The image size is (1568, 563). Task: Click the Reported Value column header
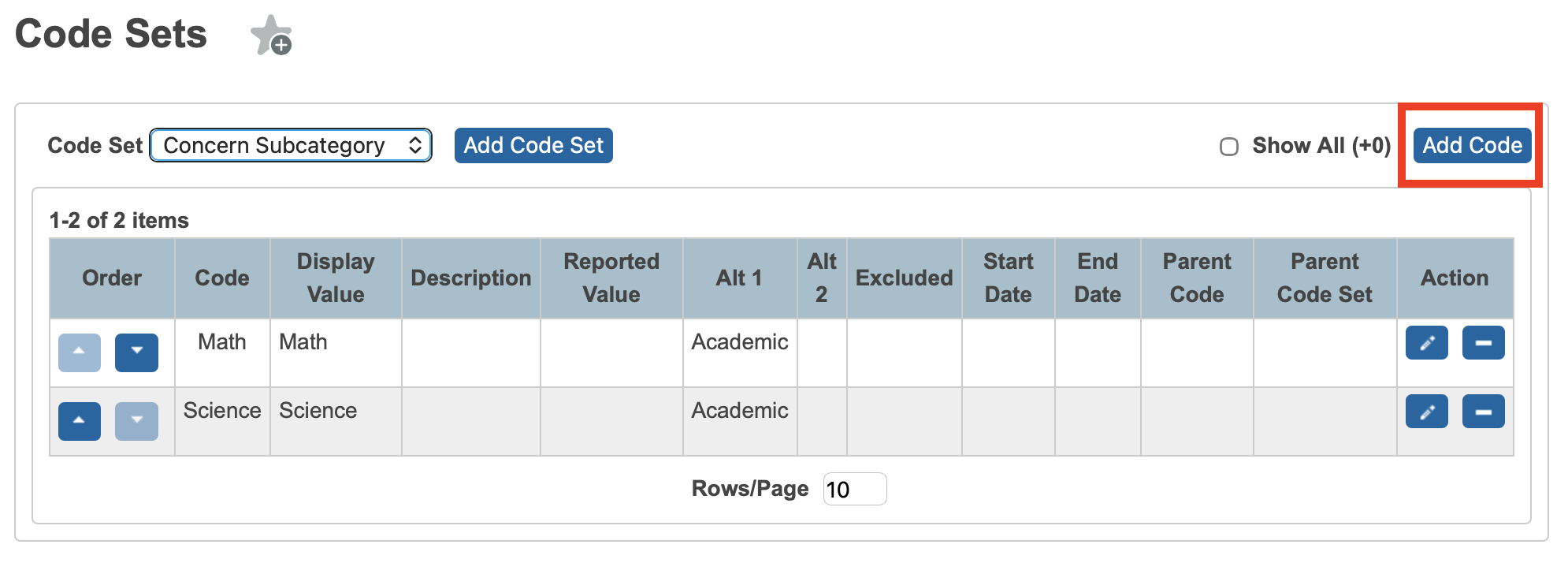pyautogui.click(x=611, y=278)
